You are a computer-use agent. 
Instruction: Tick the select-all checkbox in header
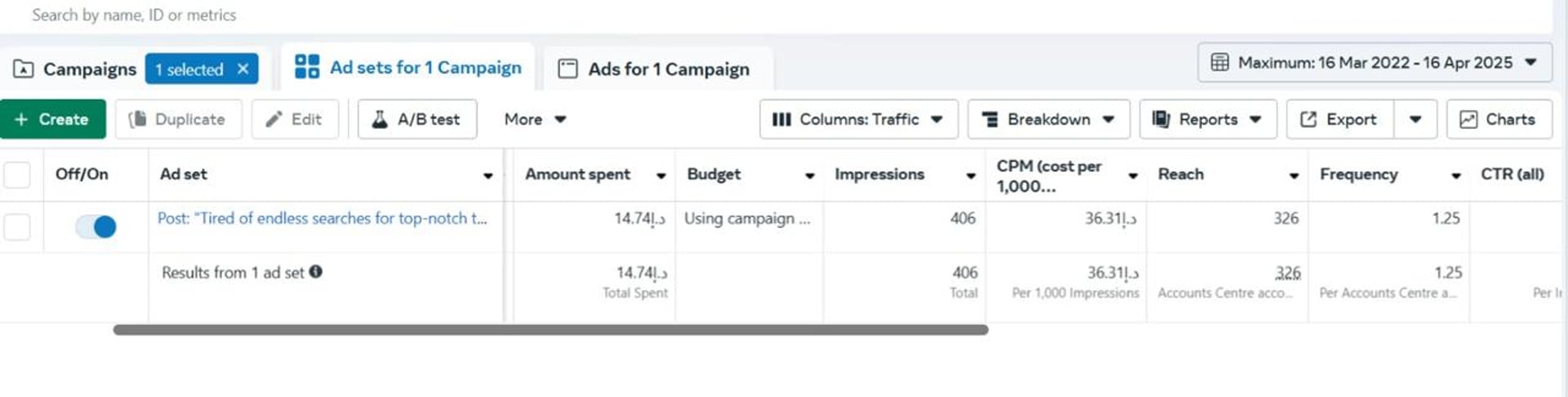(x=17, y=175)
